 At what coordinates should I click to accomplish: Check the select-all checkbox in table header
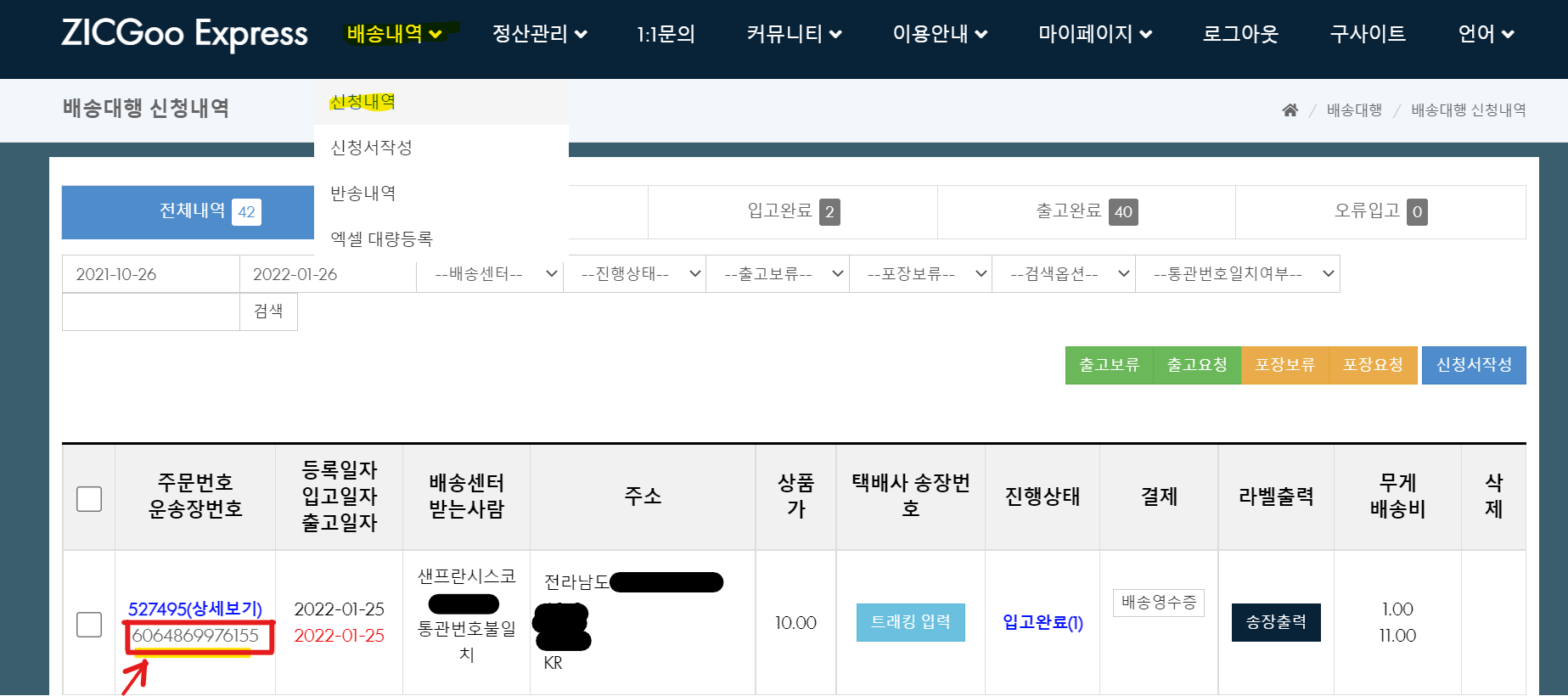[x=89, y=498]
